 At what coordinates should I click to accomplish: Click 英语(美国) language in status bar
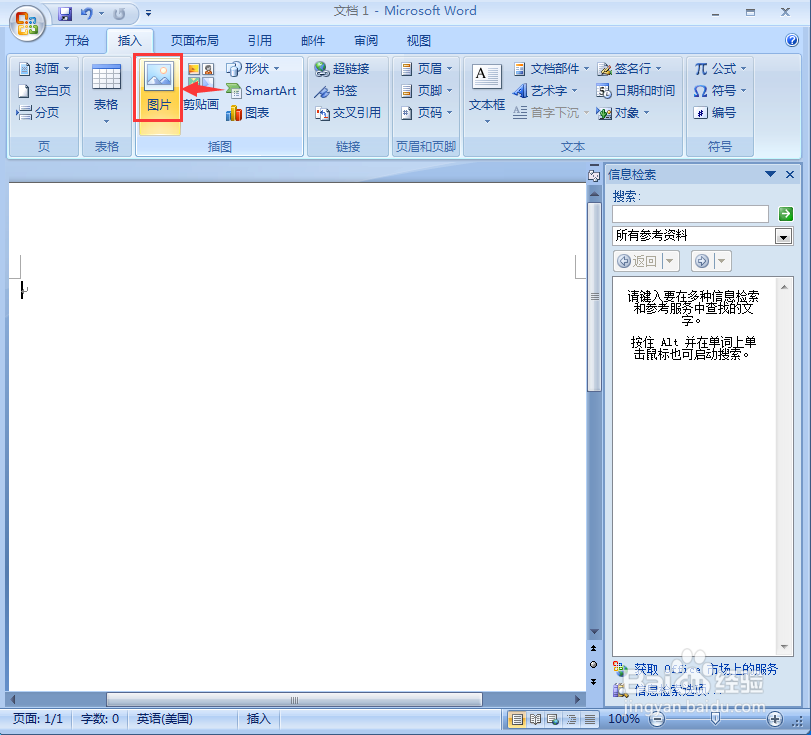click(x=164, y=718)
